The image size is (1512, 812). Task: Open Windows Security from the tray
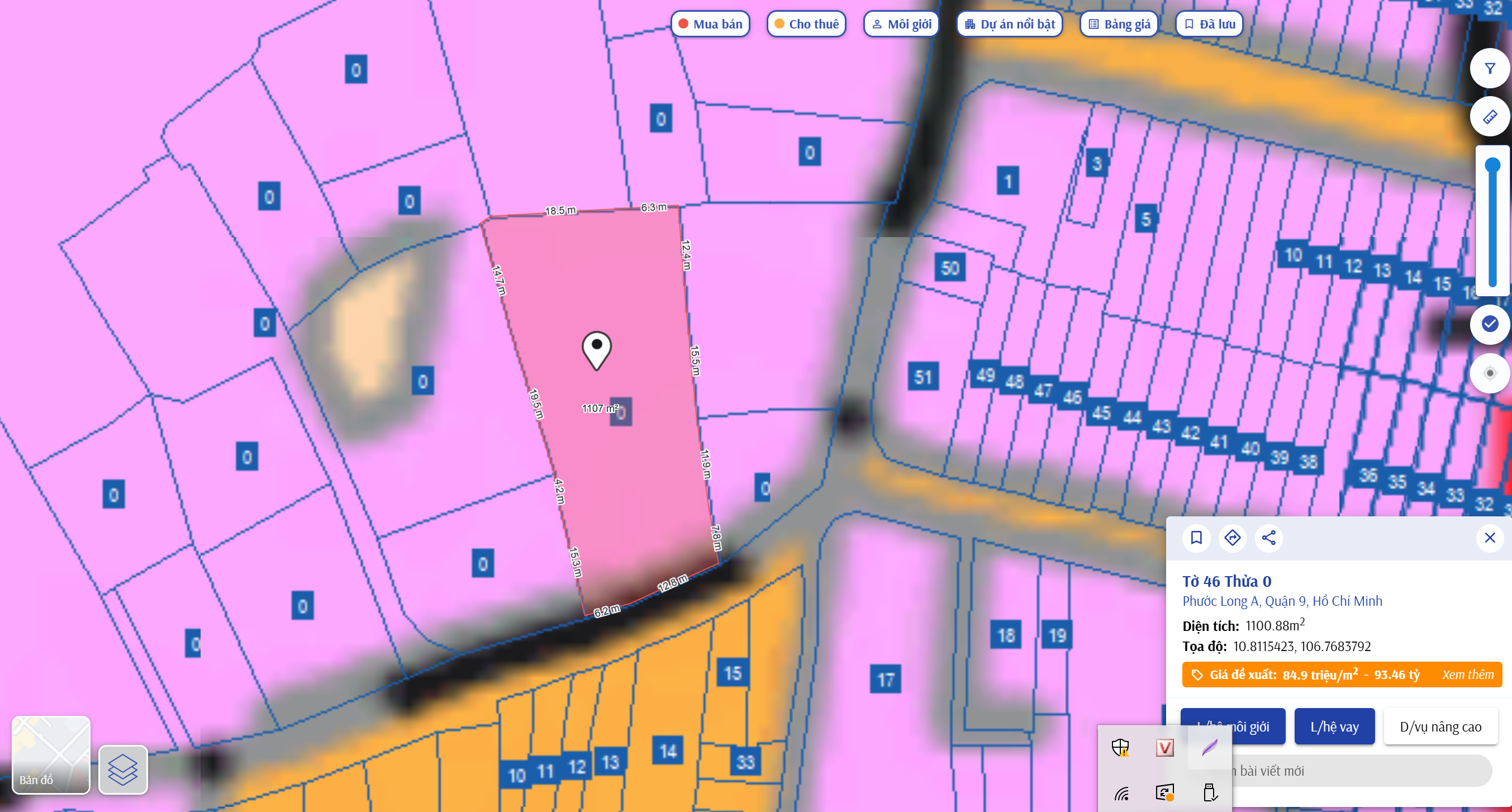pyautogui.click(x=1120, y=747)
